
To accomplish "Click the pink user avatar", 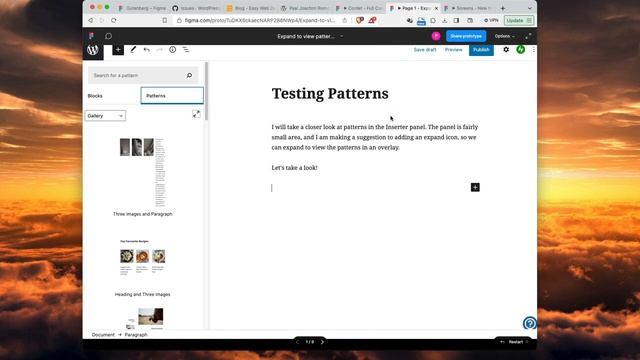I will (436, 36).
